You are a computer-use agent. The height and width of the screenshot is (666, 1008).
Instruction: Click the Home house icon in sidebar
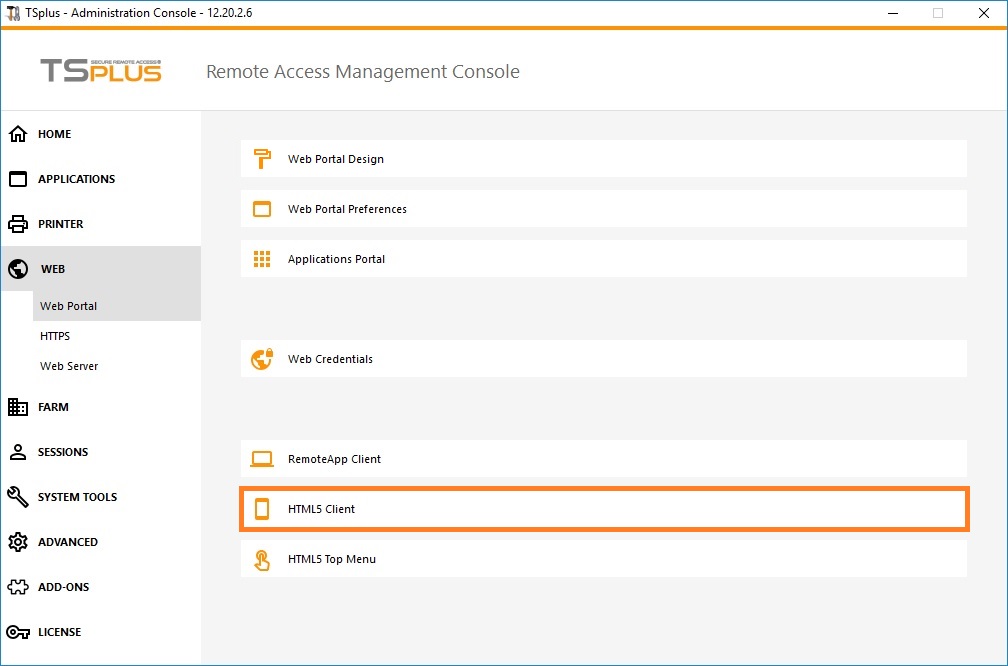(x=18, y=134)
